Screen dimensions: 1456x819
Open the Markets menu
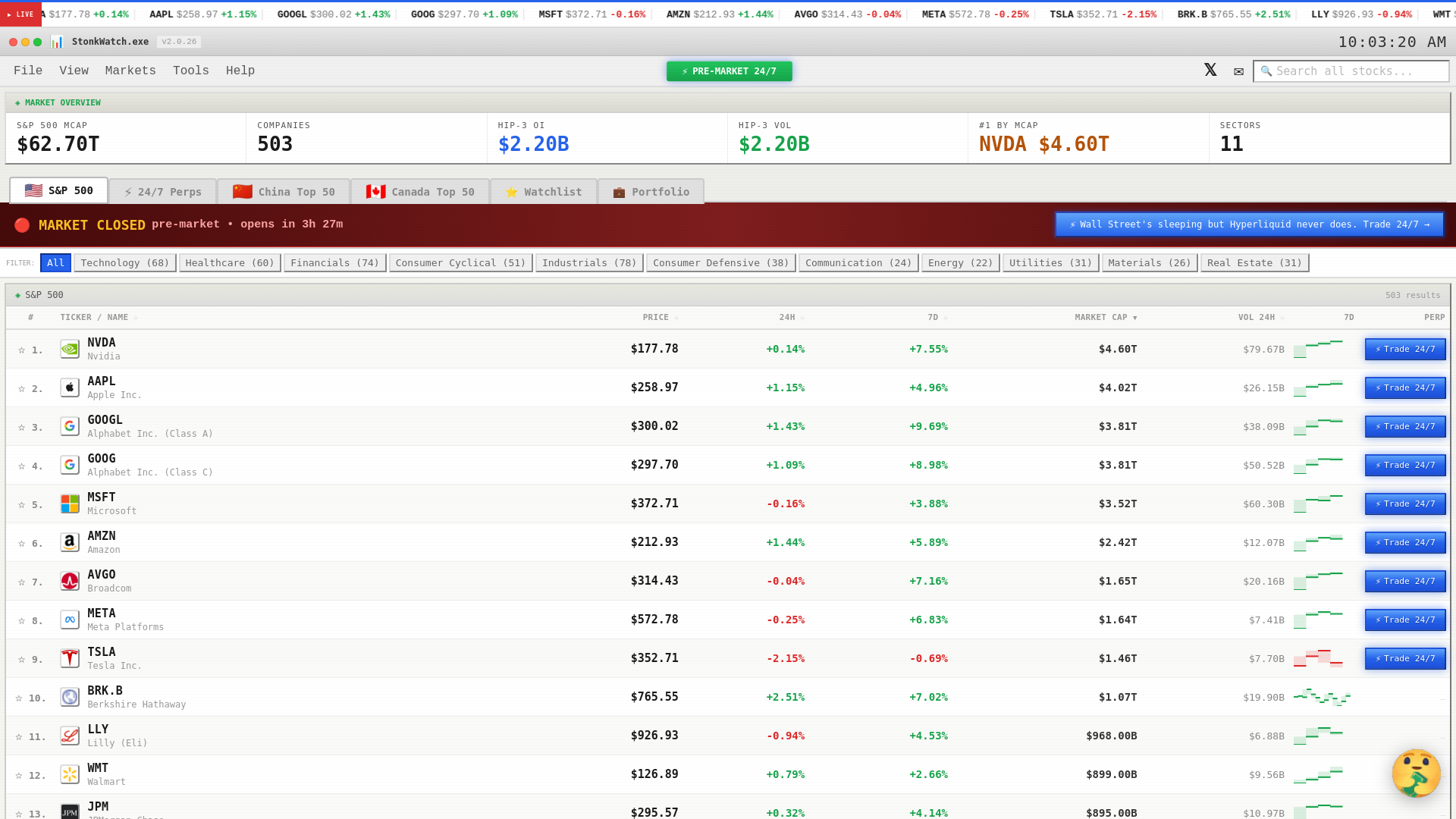pos(130,71)
